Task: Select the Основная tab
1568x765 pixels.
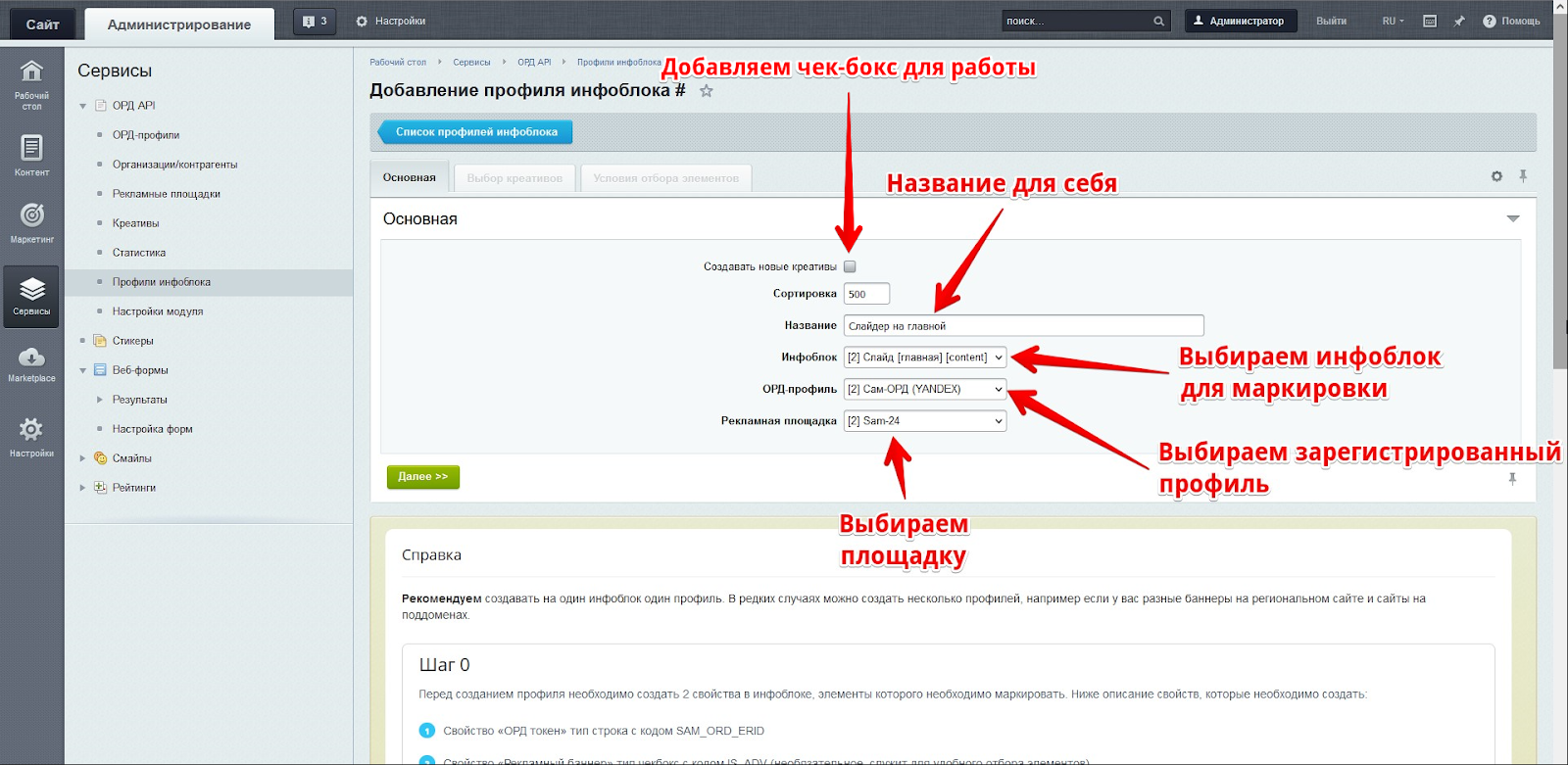Action: pos(410,177)
